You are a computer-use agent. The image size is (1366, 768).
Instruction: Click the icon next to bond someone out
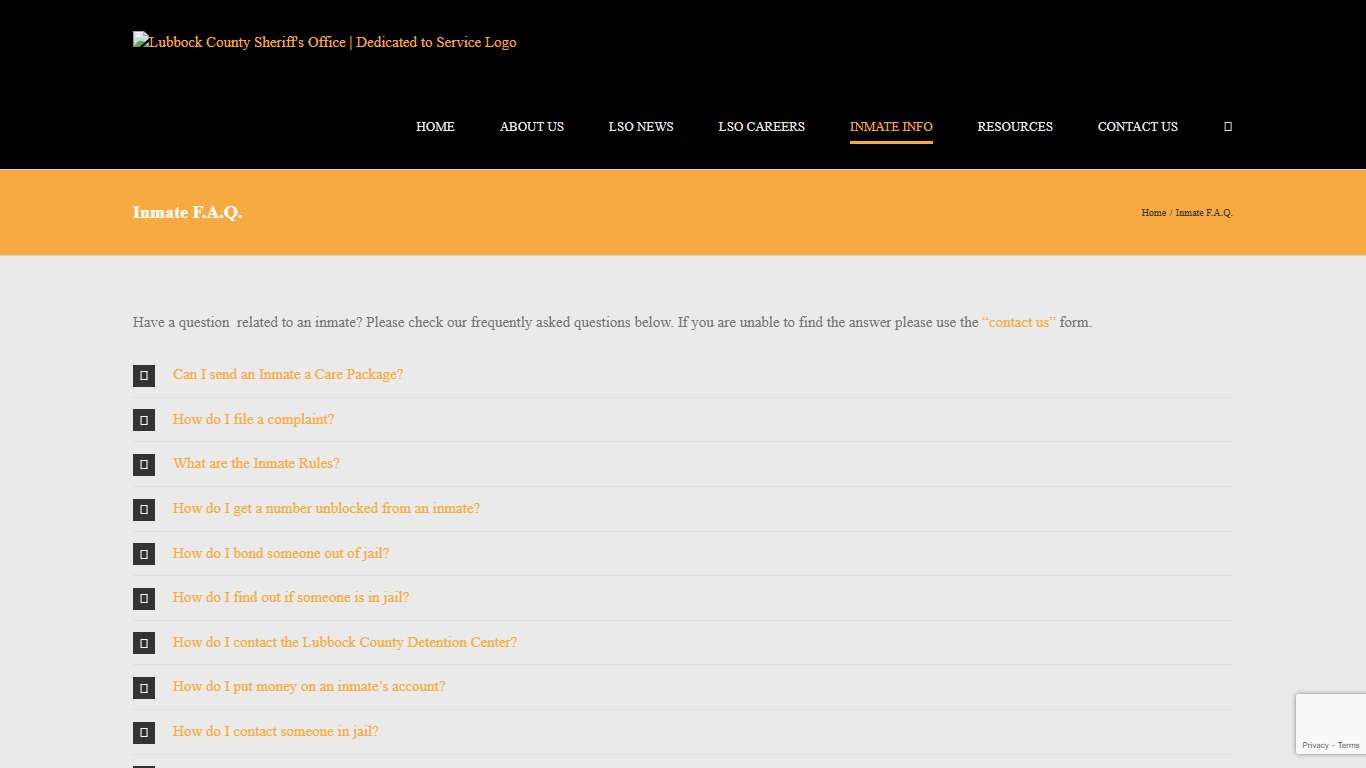(x=144, y=554)
